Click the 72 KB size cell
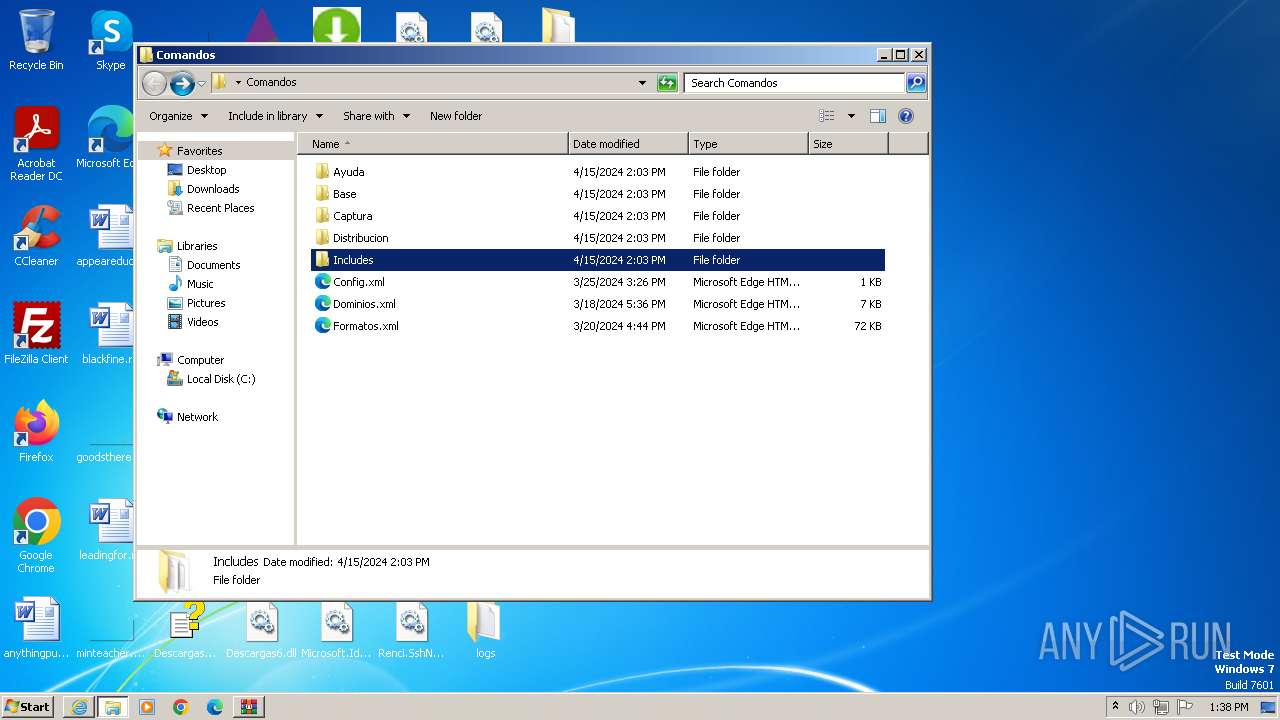Image resolution: width=1280 pixels, height=720 pixels. tap(868, 326)
